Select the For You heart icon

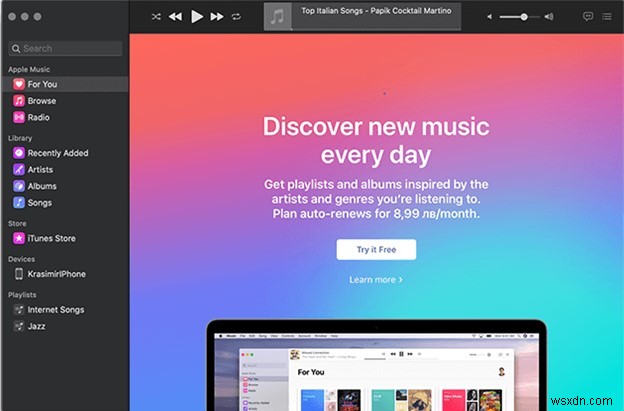tap(19, 84)
